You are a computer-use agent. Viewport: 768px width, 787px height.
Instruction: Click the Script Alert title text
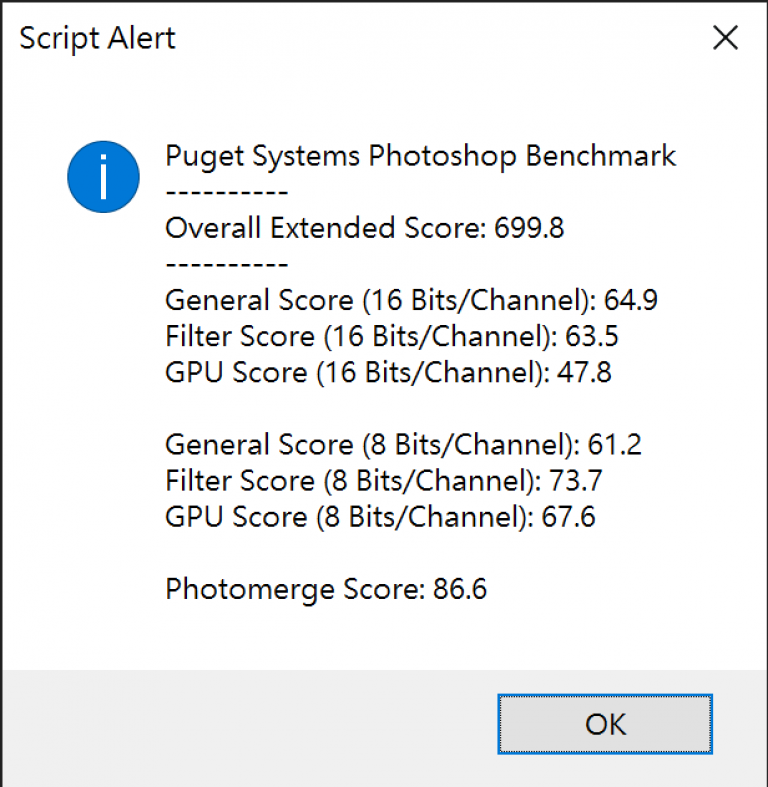click(x=97, y=38)
